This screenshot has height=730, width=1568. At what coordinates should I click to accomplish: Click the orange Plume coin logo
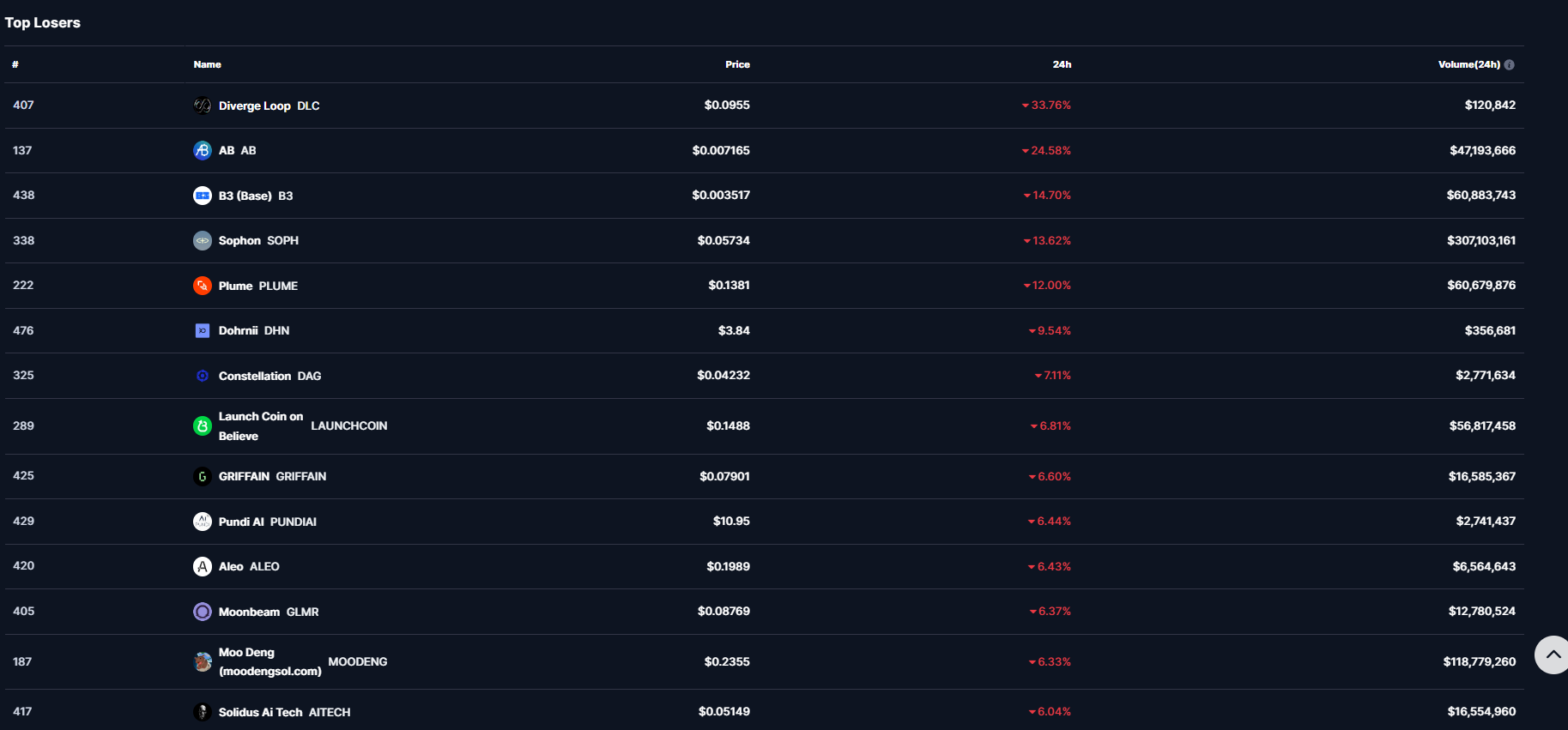pyautogui.click(x=203, y=286)
